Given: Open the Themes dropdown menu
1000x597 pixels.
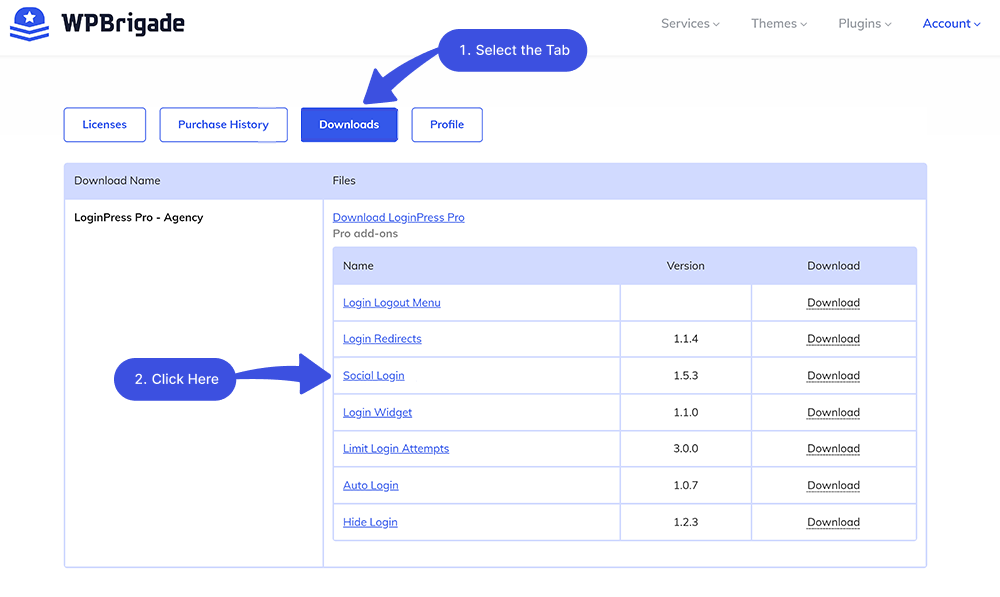Looking at the screenshot, I should (x=779, y=24).
